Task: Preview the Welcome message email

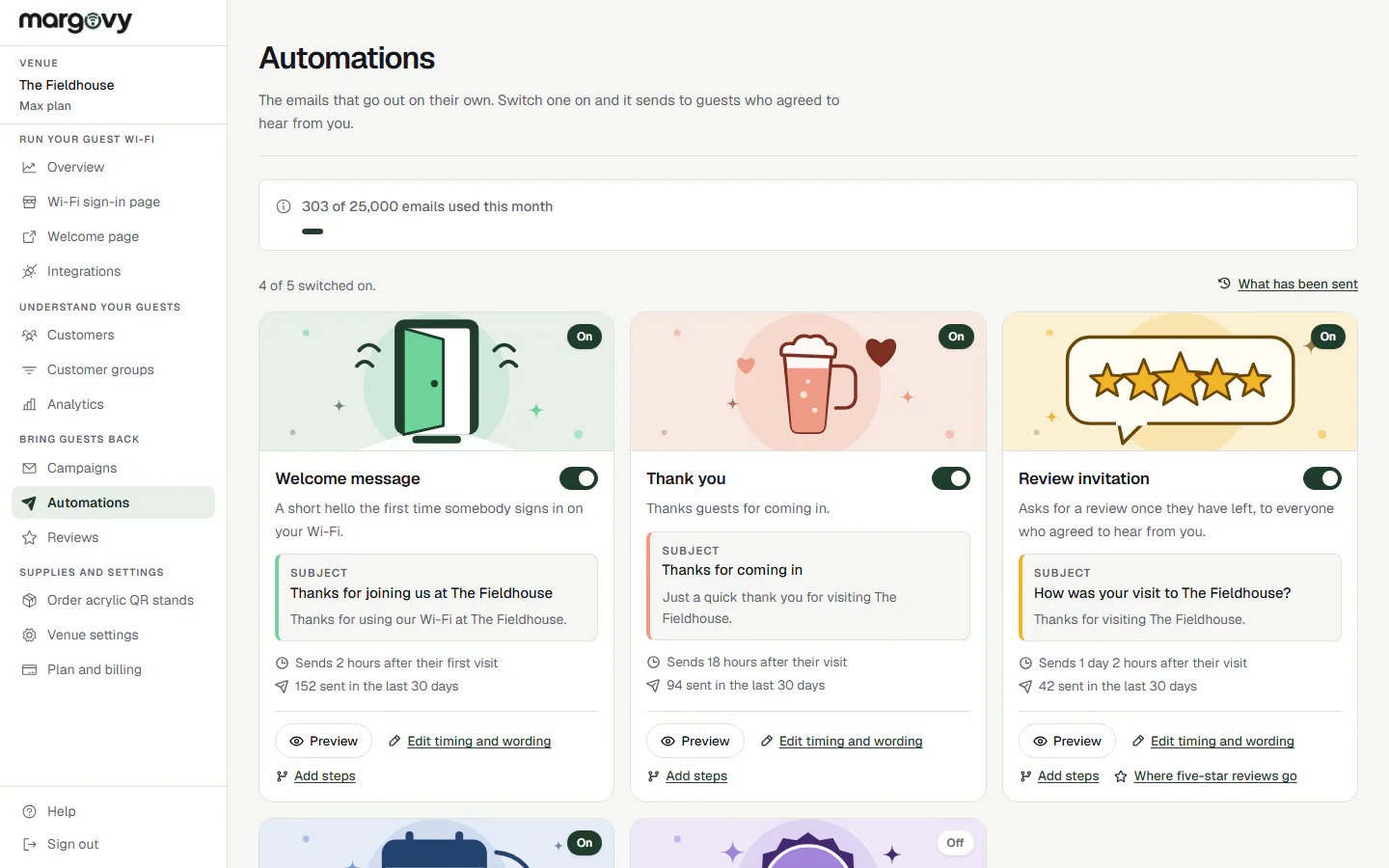Action: pyautogui.click(x=323, y=741)
